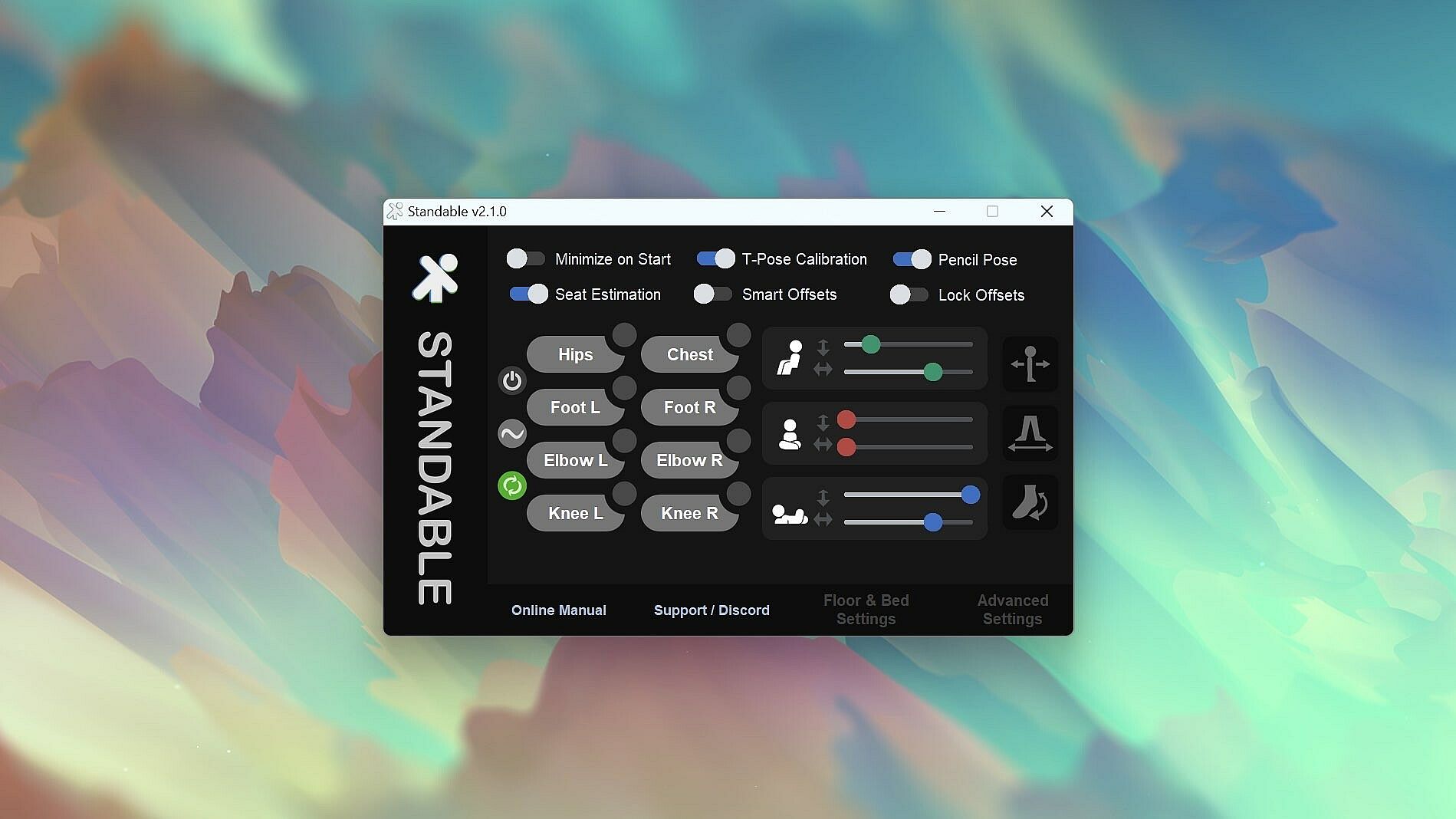Click the chair pose horizontal slider handle

[933, 372]
